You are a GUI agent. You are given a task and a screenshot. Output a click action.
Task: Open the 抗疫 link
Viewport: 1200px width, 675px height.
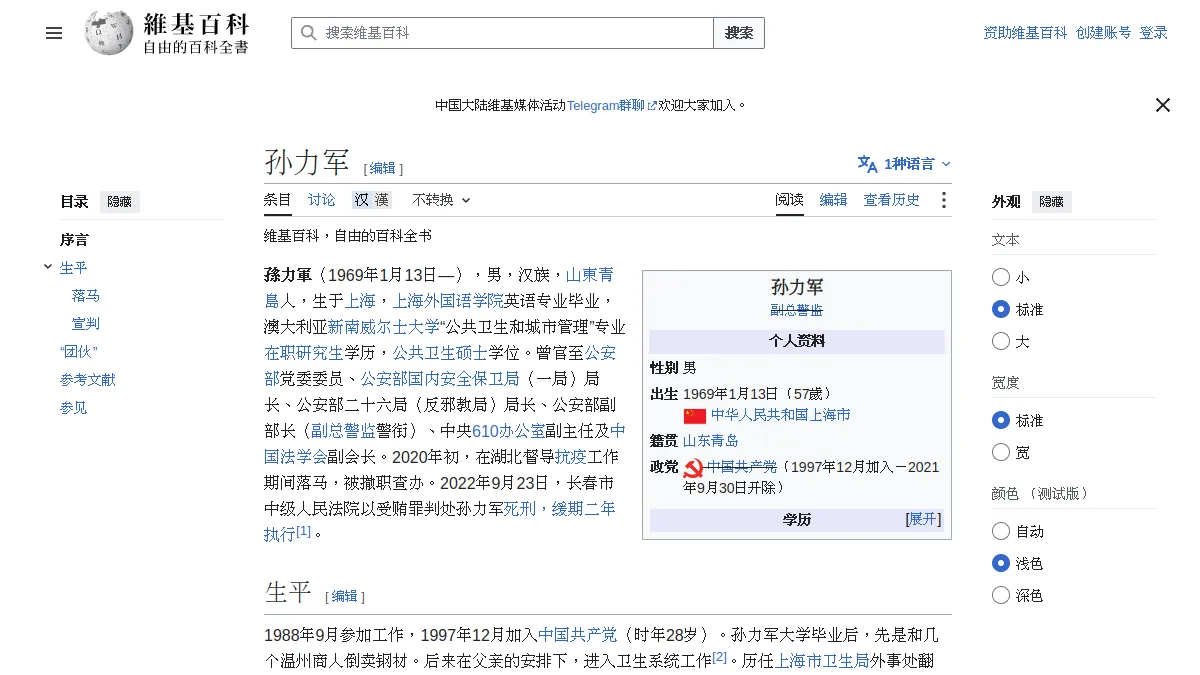click(x=571, y=457)
